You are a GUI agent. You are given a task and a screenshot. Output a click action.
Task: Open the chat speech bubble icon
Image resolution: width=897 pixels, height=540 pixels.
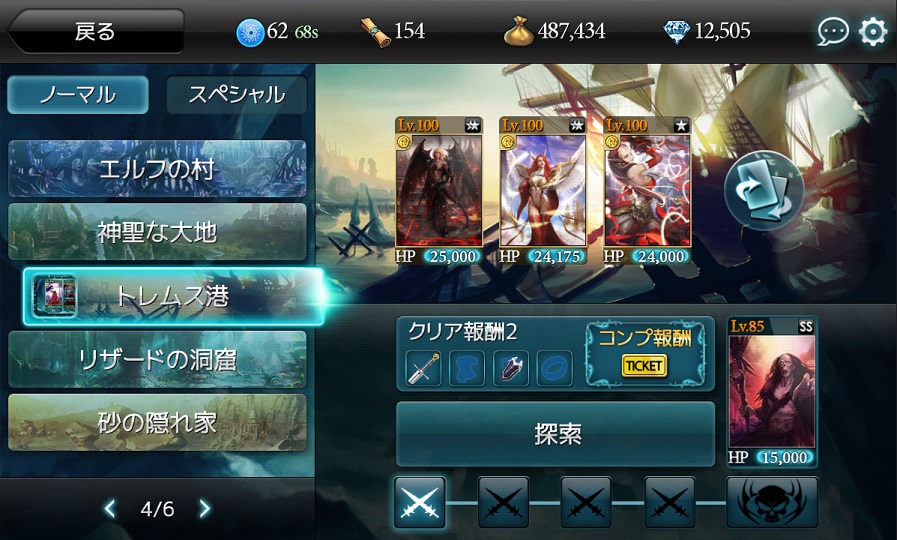[832, 31]
